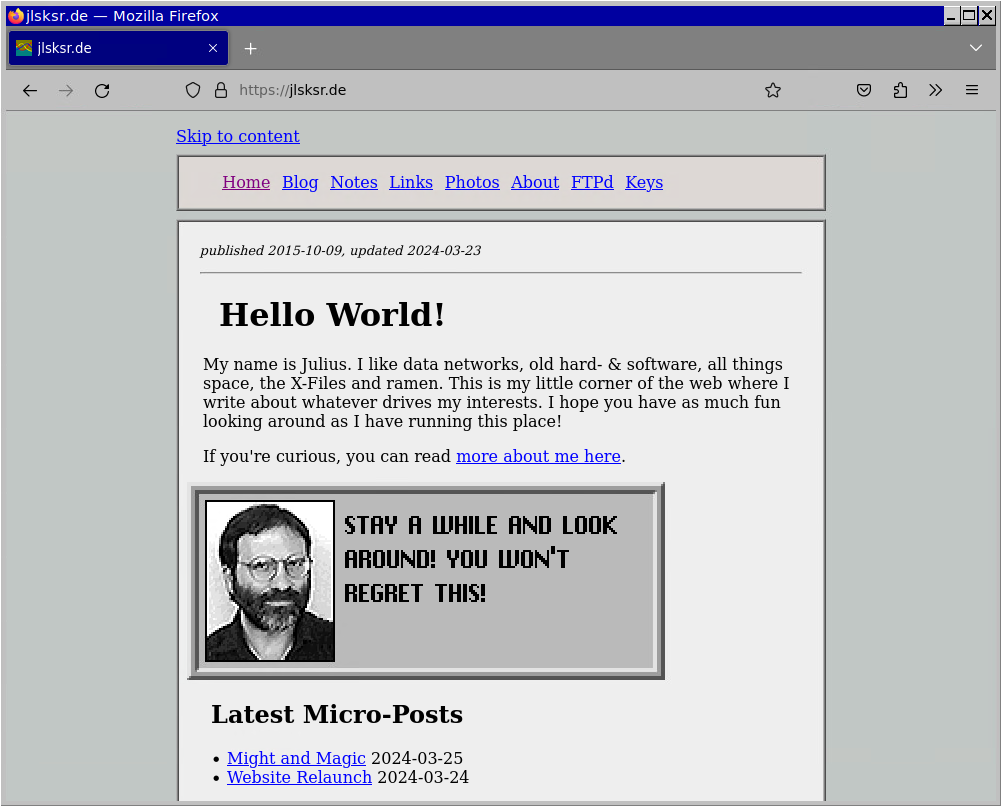Open the Save to Pocket icon
This screenshot has height=806, width=1001.
864,90
